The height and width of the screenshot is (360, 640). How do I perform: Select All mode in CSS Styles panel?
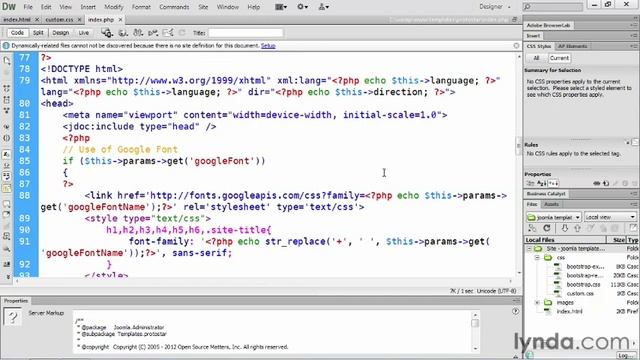(536, 58)
